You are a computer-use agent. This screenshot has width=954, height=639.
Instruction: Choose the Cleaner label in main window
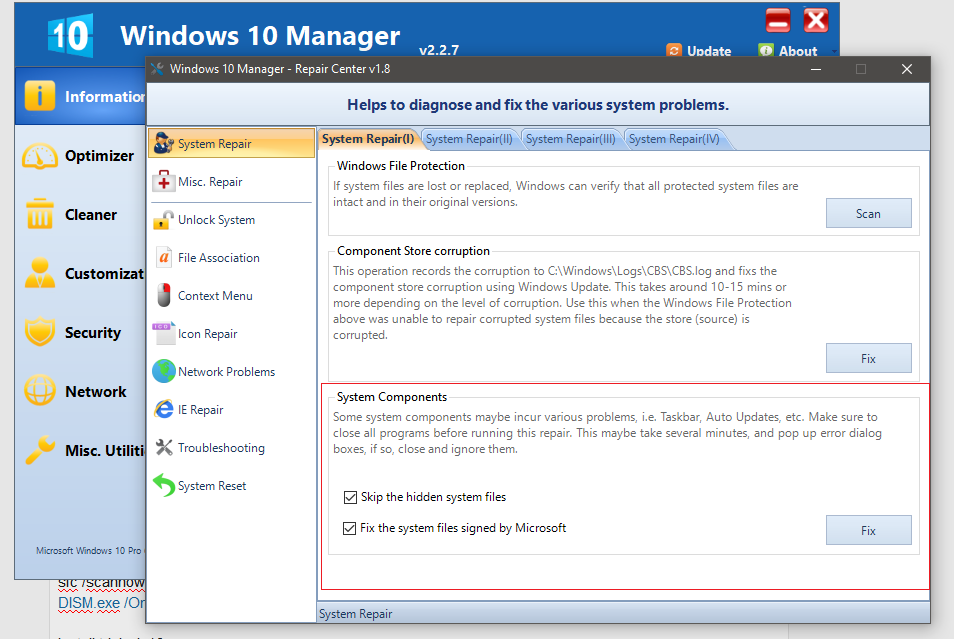click(91, 214)
